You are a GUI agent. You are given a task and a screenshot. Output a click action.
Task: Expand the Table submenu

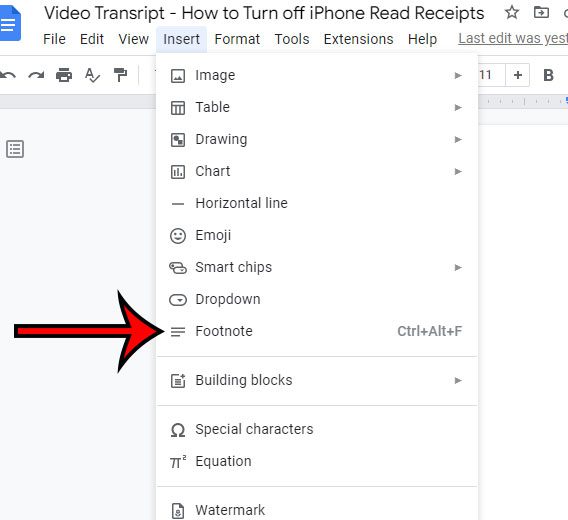(317, 107)
